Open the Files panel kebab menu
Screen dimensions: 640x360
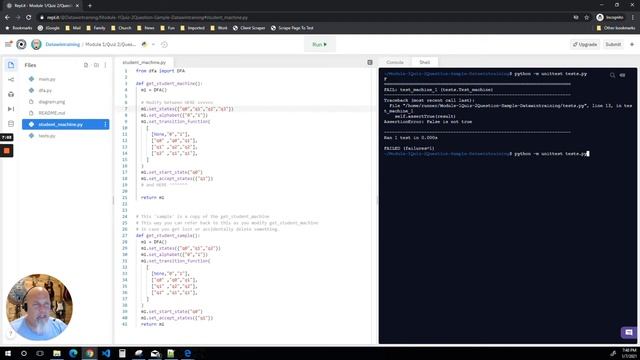(105, 65)
